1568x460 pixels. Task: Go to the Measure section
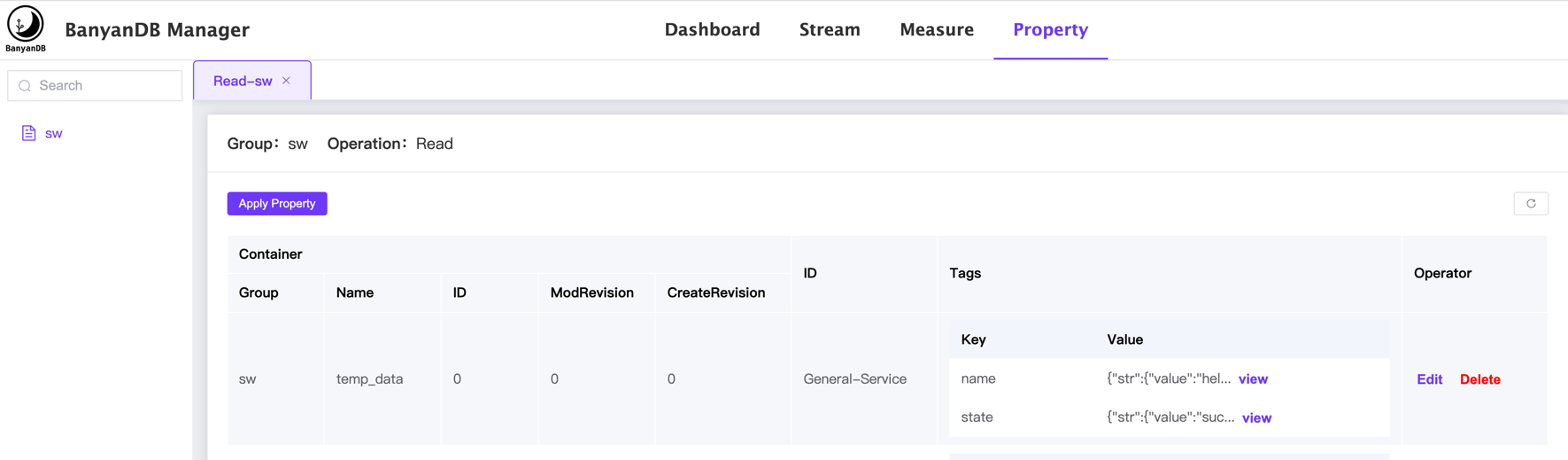tap(936, 29)
